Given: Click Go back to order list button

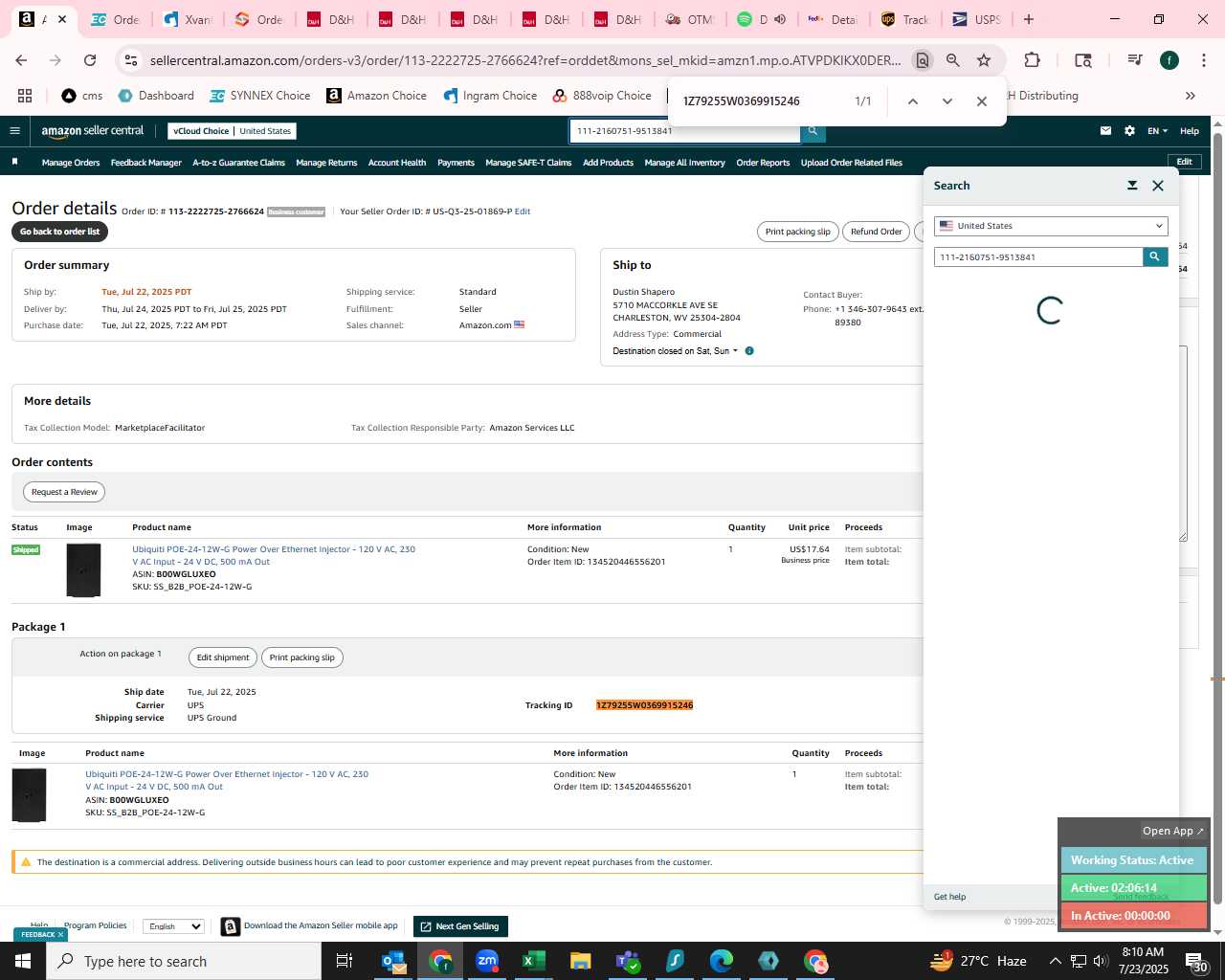Looking at the screenshot, I should (60, 232).
